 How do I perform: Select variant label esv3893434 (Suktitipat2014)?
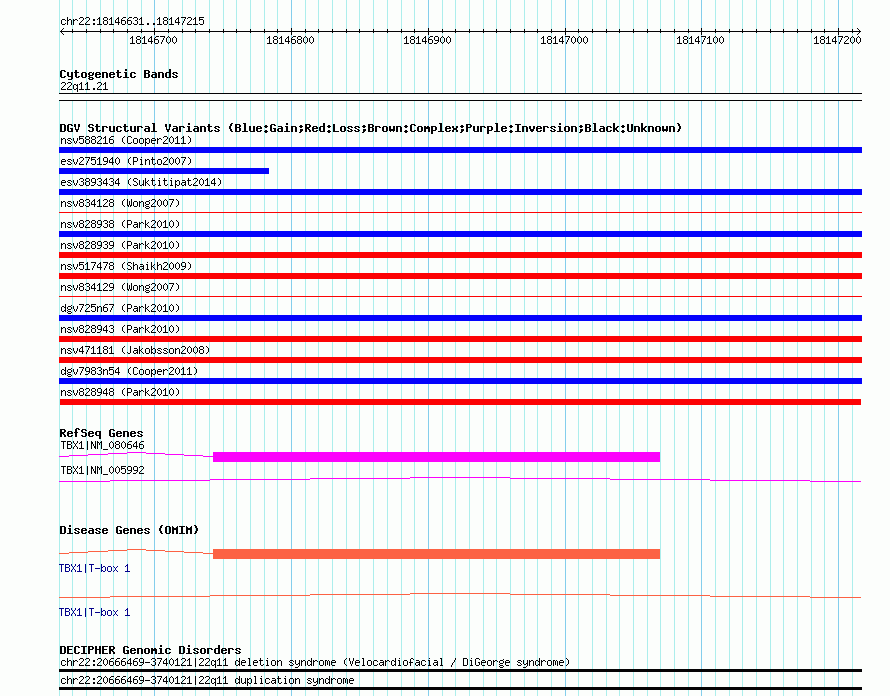[x=141, y=182]
